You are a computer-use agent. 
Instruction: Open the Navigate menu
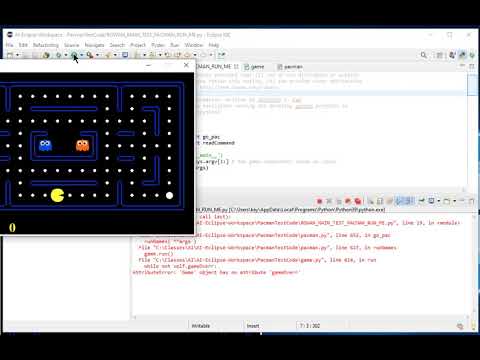tap(95, 45)
